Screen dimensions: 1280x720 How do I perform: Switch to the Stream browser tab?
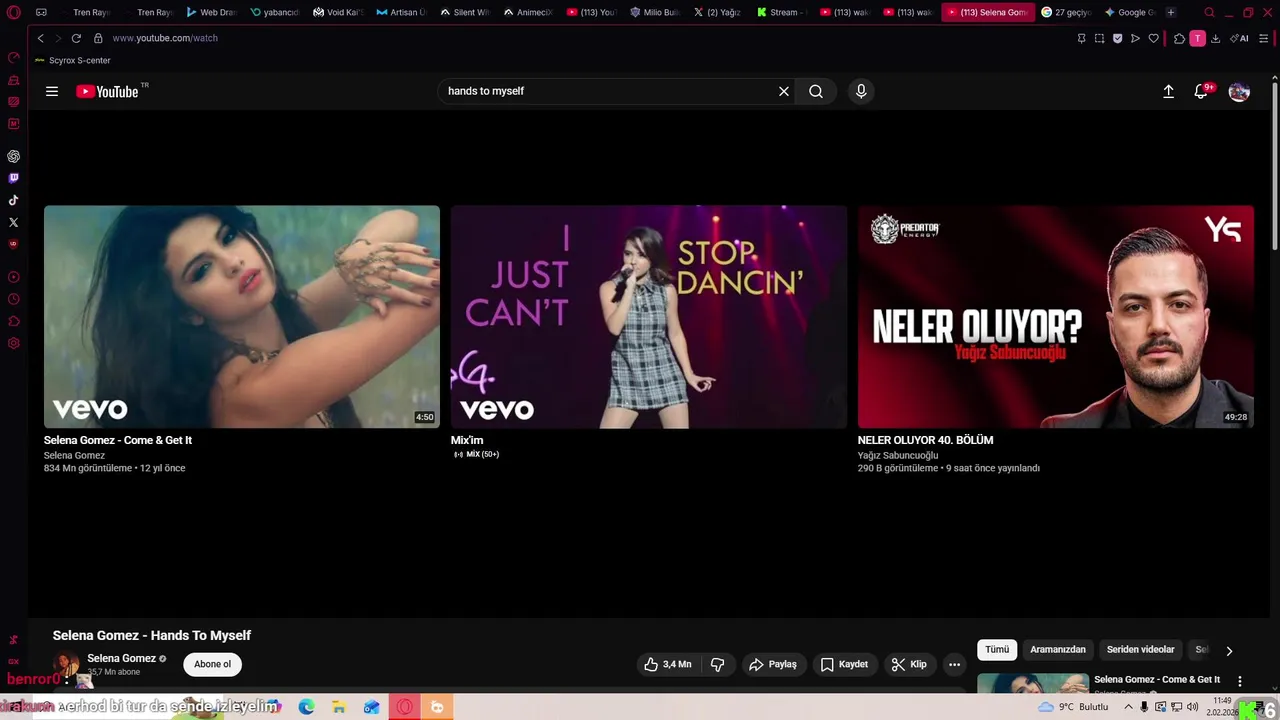click(782, 12)
